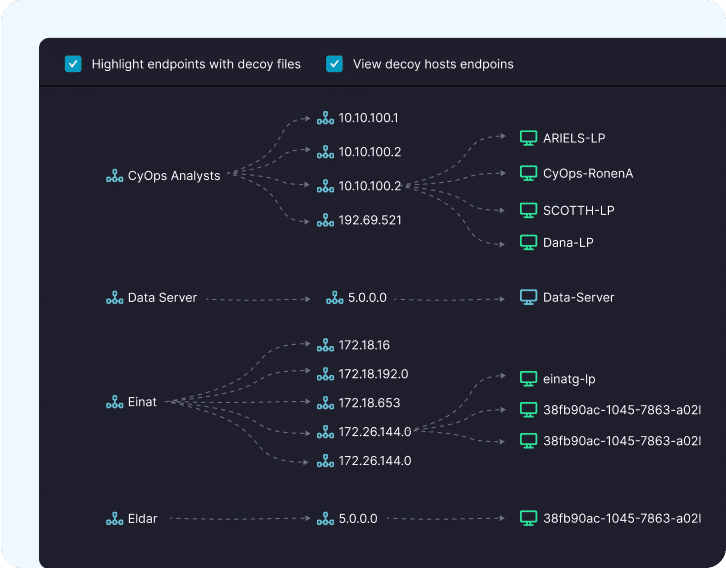The height and width of the screenshot is (568, 726).
Task: Click the einatg-lp endpoint monitor icon
Action: click(529, 379)
